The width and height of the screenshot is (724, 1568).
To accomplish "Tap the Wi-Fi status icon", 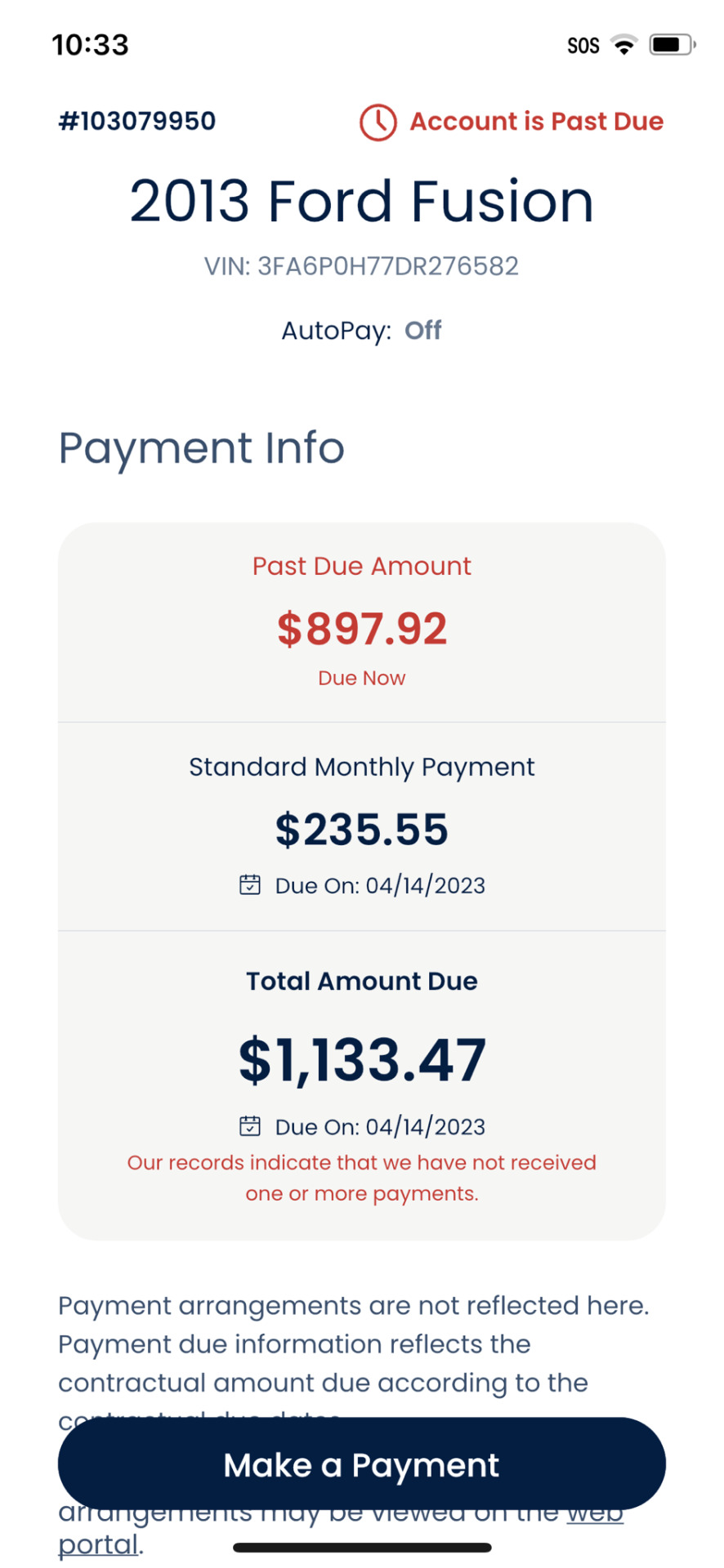I will tap(624, 45).
